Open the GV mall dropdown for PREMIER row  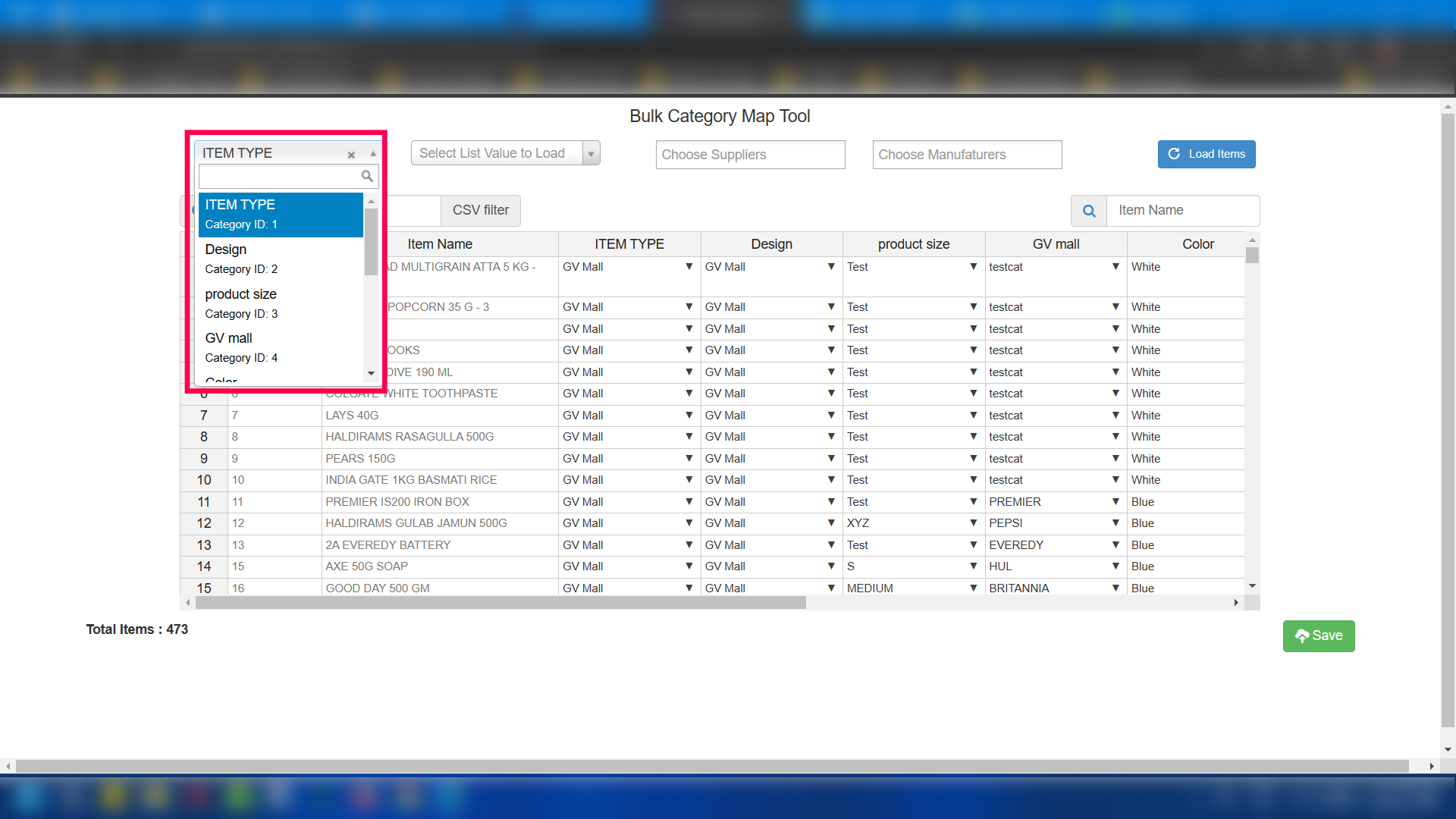click(x=1116, y=502)
